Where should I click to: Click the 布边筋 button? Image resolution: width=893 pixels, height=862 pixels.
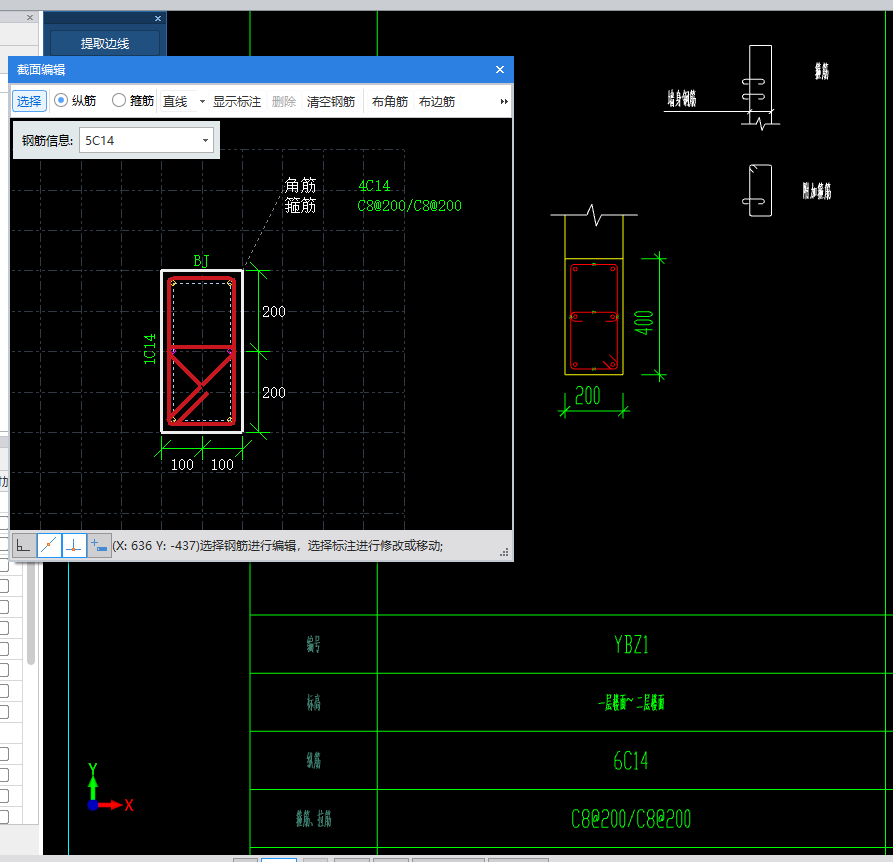click(x=437, y=101)
